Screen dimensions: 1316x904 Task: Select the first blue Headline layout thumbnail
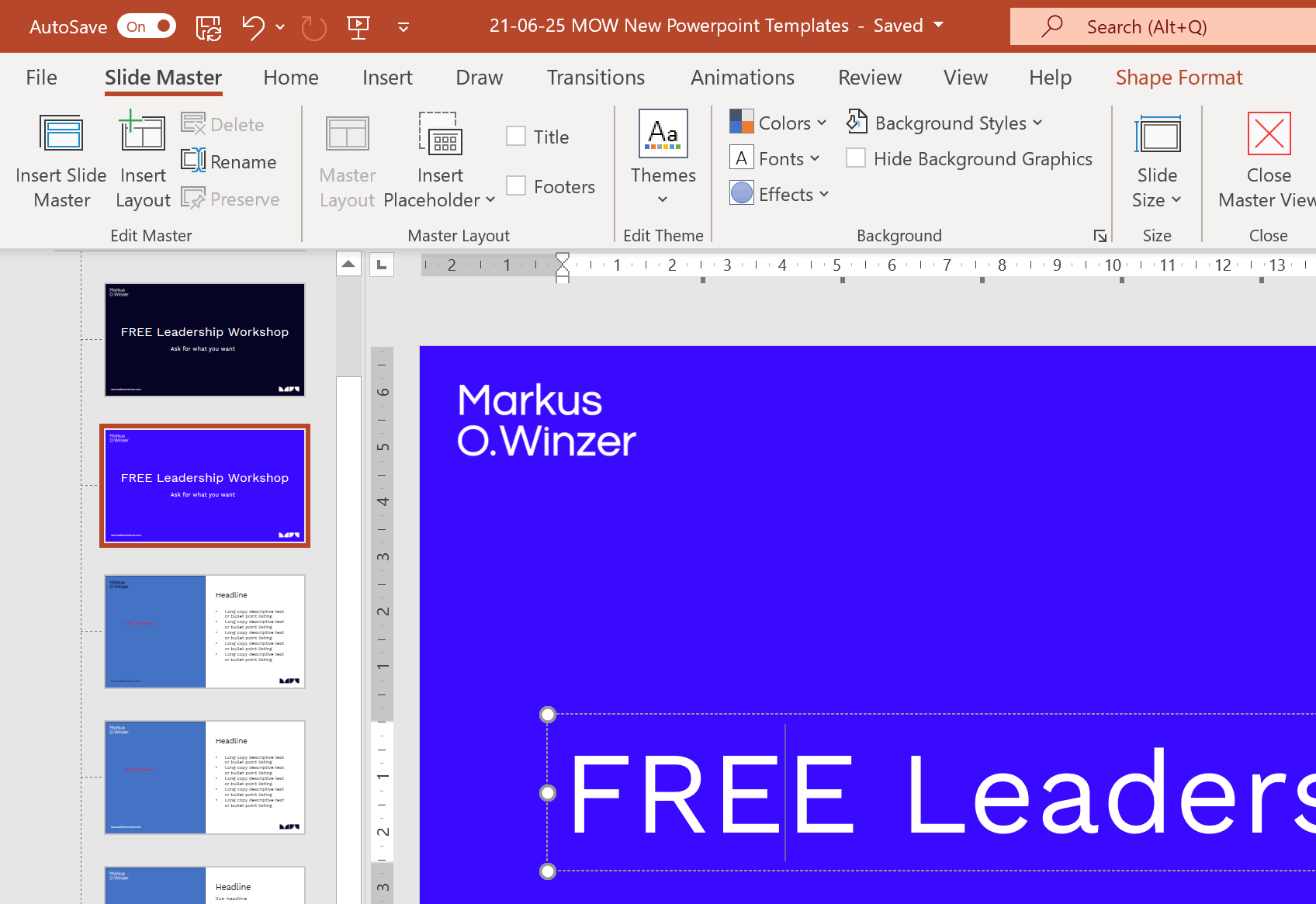tap(205, 632)
